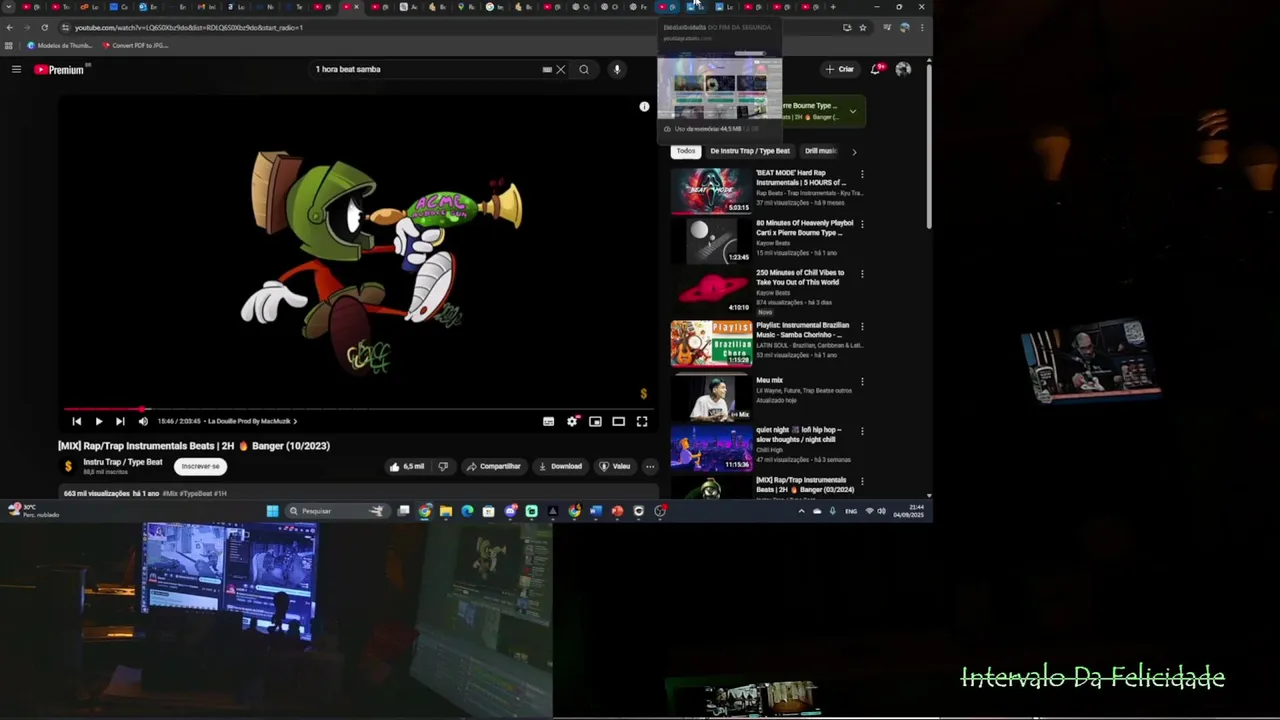This screenshot has height=720, width=1280.
Task: Open 'BEAT MODE' Hard Rap thumbnail
Action: click(711, 190)
